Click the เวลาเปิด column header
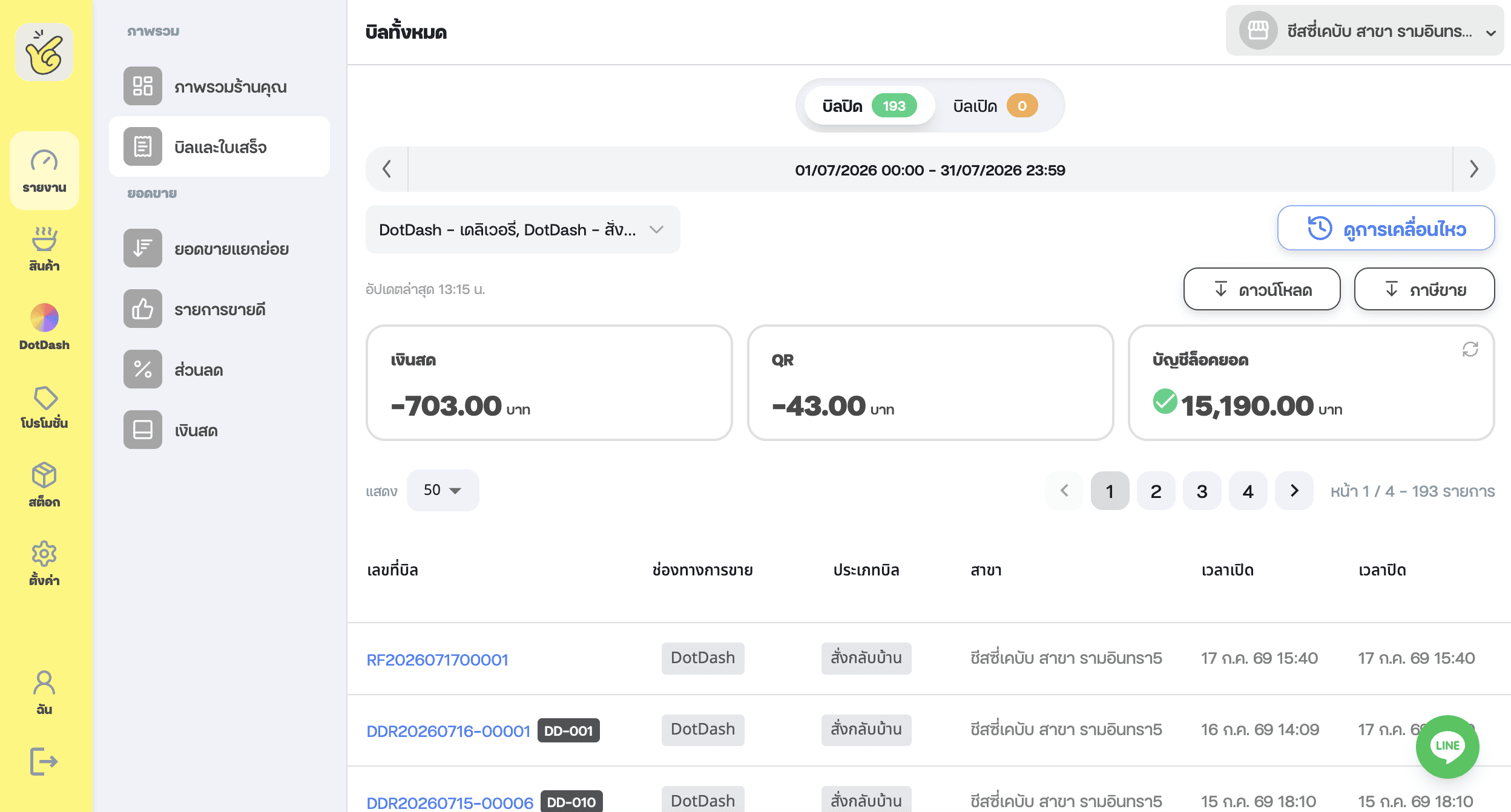 coord(1228,570)
